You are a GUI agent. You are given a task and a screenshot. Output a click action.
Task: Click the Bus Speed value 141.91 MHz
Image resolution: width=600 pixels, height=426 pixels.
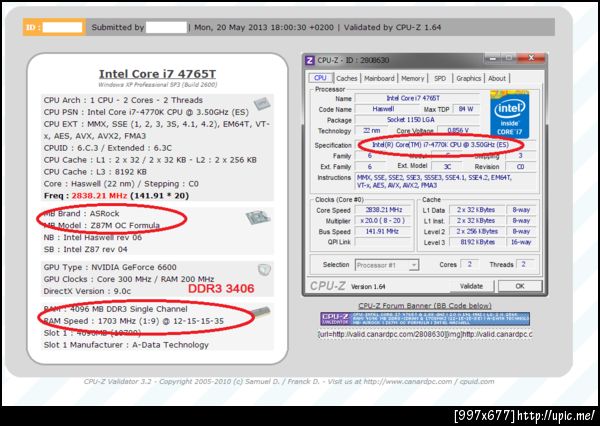pyautogui.click(x=383, y=231)
